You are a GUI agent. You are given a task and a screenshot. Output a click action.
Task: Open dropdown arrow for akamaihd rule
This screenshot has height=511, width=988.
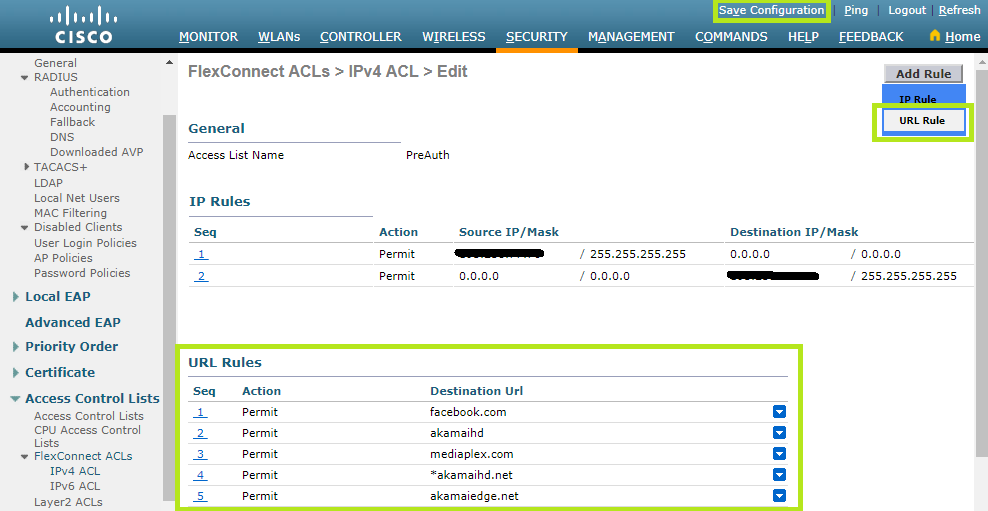(x=779, y=433)
